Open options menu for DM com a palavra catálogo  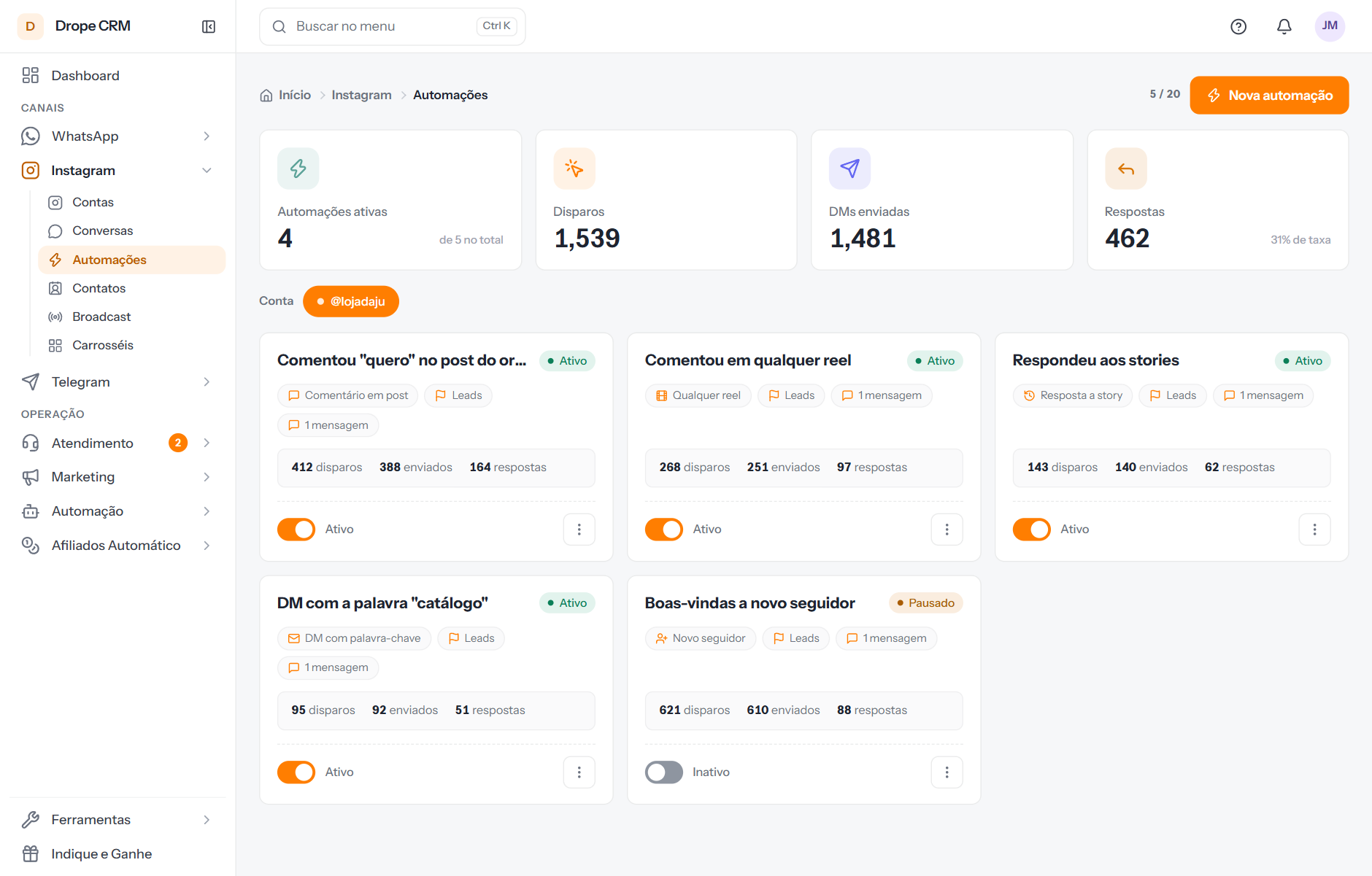[579, 772]
